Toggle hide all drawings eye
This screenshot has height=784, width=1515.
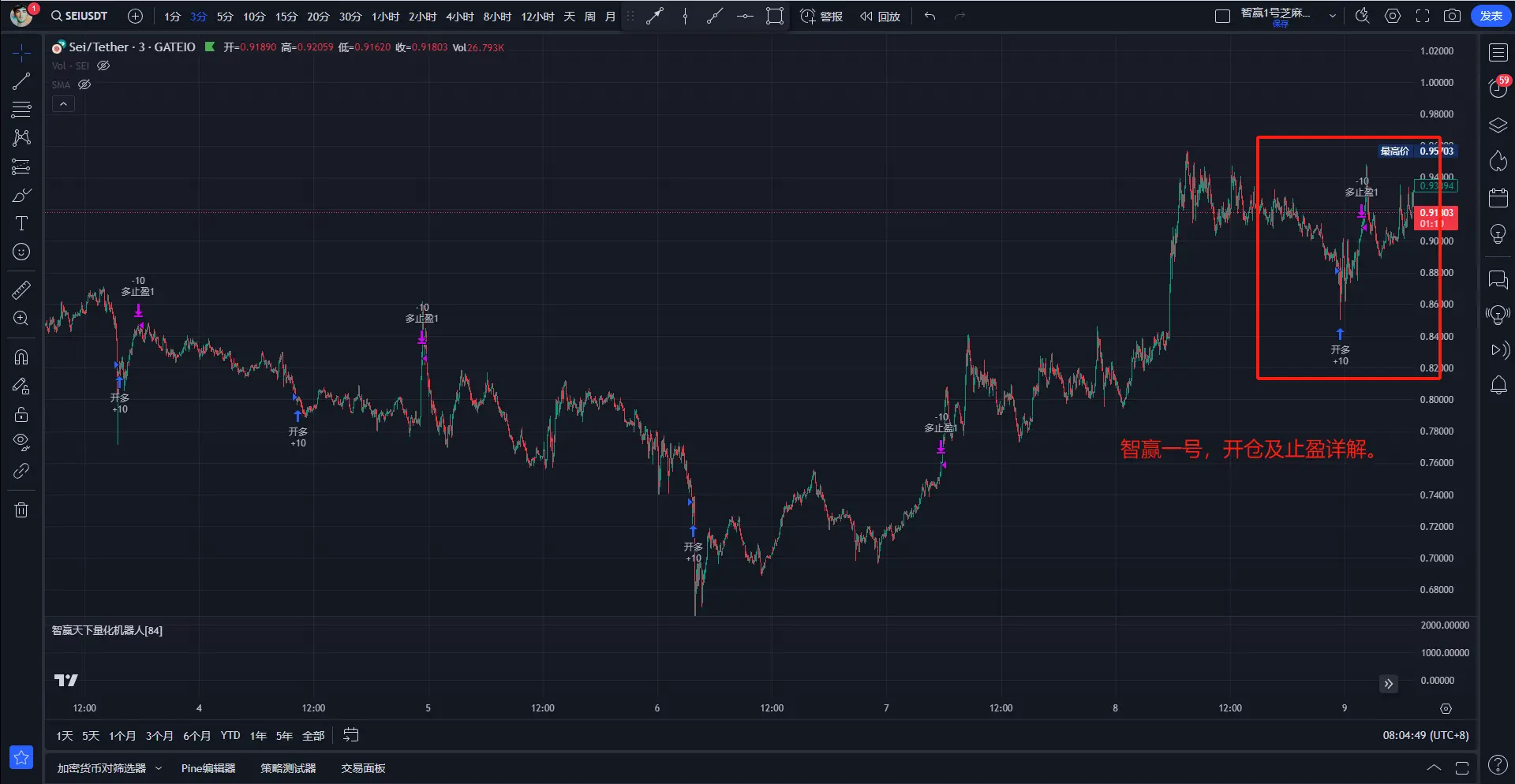[x=21, y=441]
